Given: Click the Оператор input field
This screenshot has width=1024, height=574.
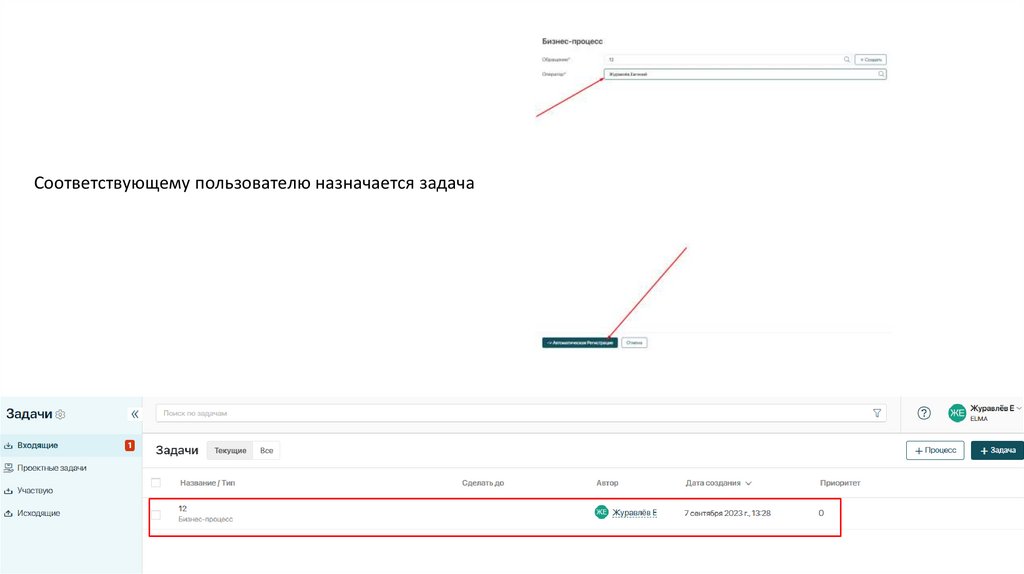Looking at the screenshot, I should coord(745,74).
